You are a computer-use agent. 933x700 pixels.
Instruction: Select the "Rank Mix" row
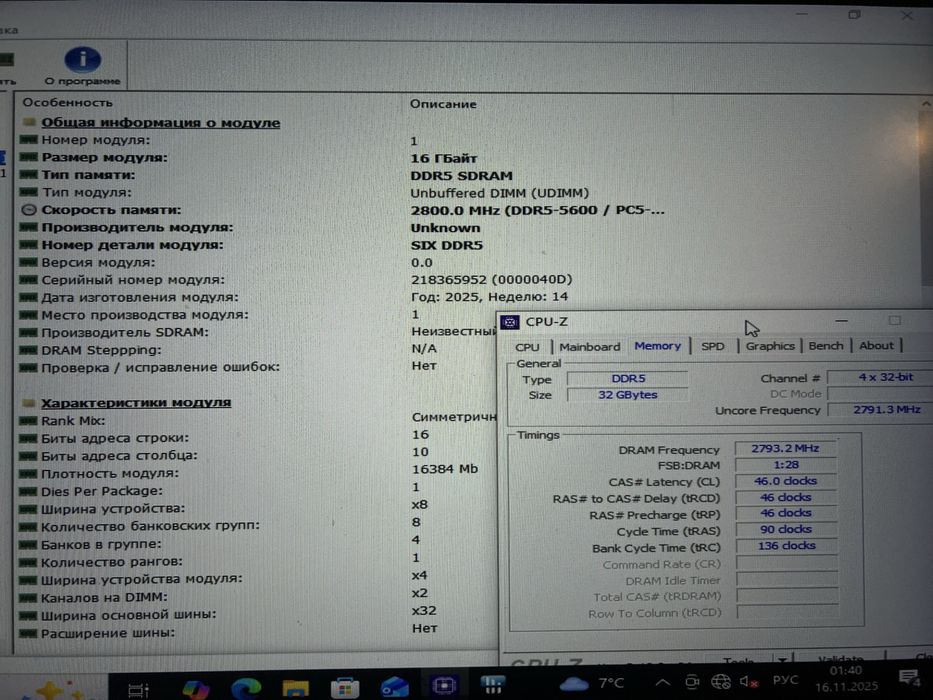click(x=257, y=420)
